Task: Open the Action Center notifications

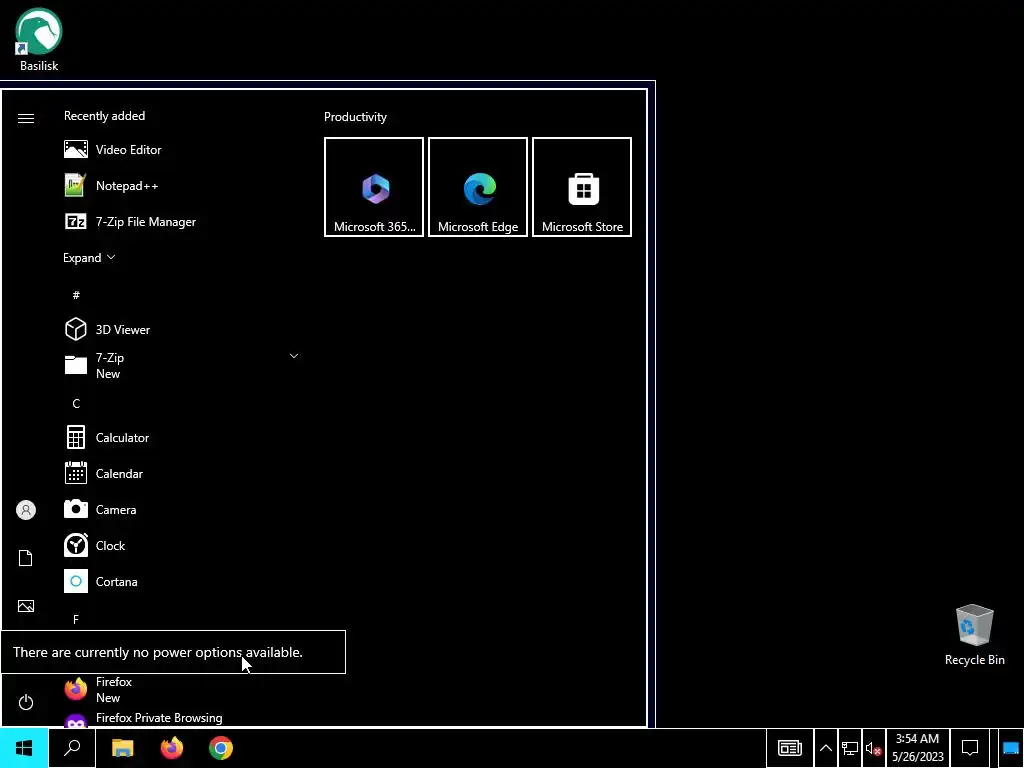Action: (970, 748)
